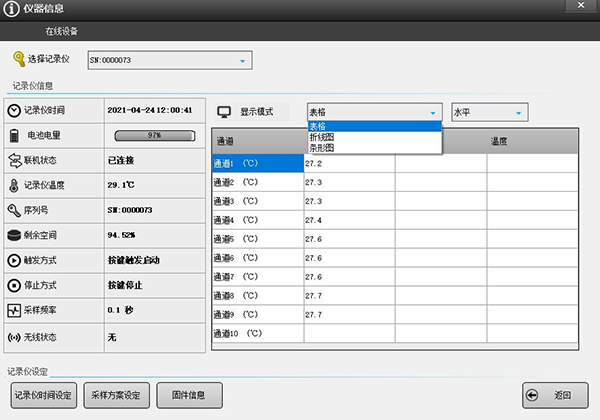Click the monitor icon beside 显示模式
The image size is (600, 420).
(224, 112)
